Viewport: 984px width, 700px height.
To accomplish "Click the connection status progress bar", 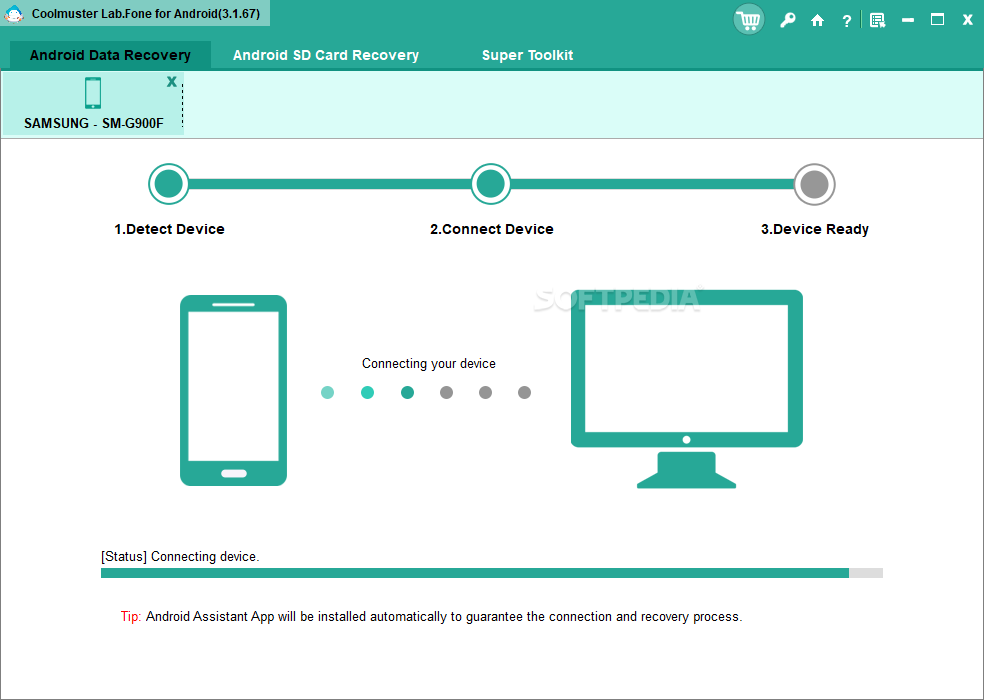I will [492, 573].
